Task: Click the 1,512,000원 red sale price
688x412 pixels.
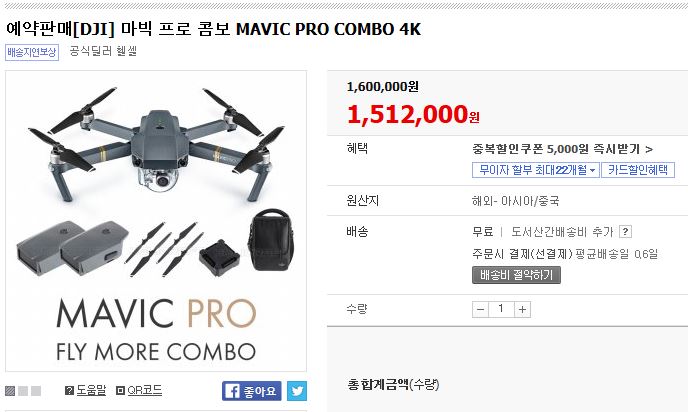Action: 413,114
